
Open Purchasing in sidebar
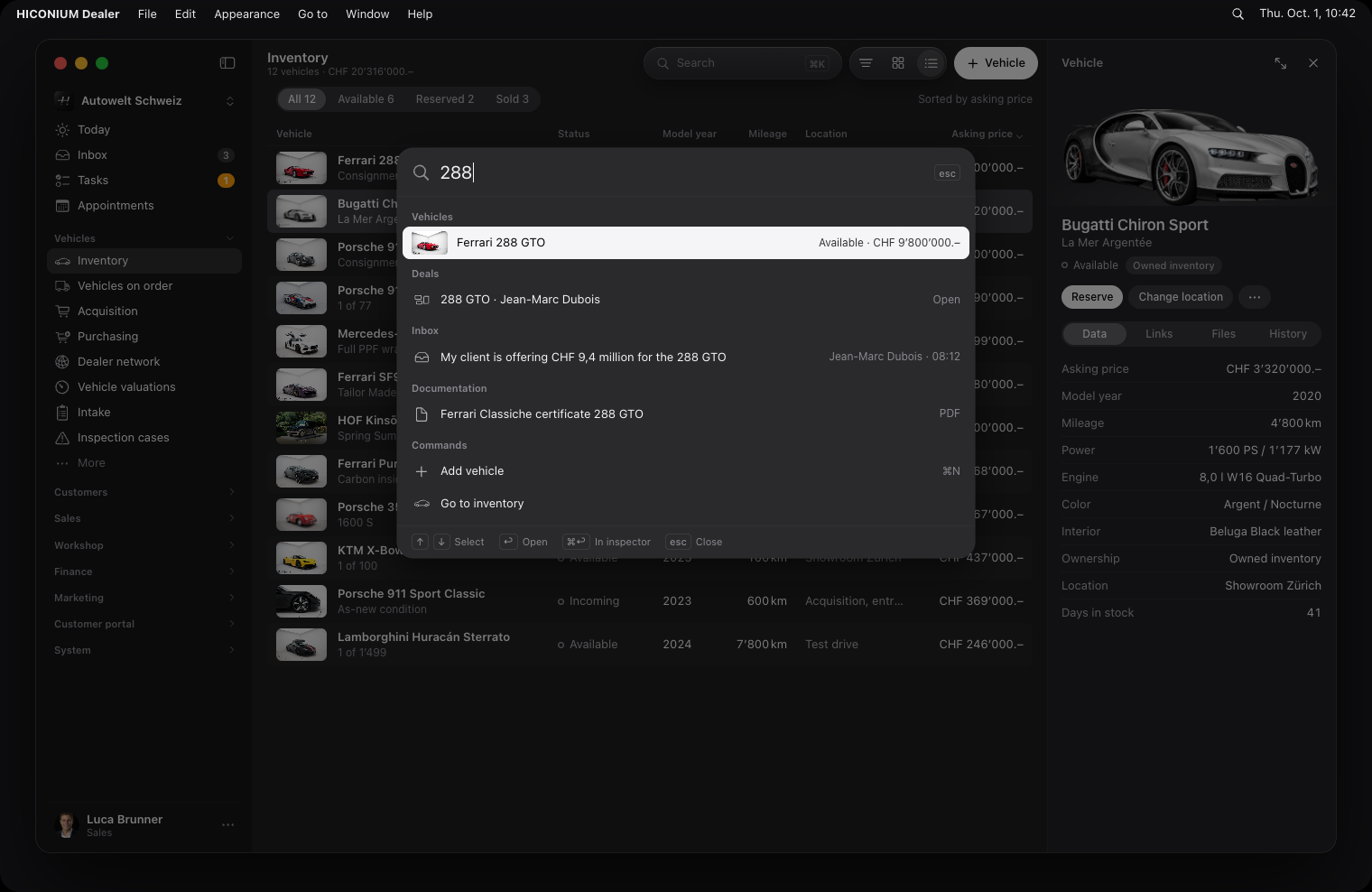pos(144,337)
